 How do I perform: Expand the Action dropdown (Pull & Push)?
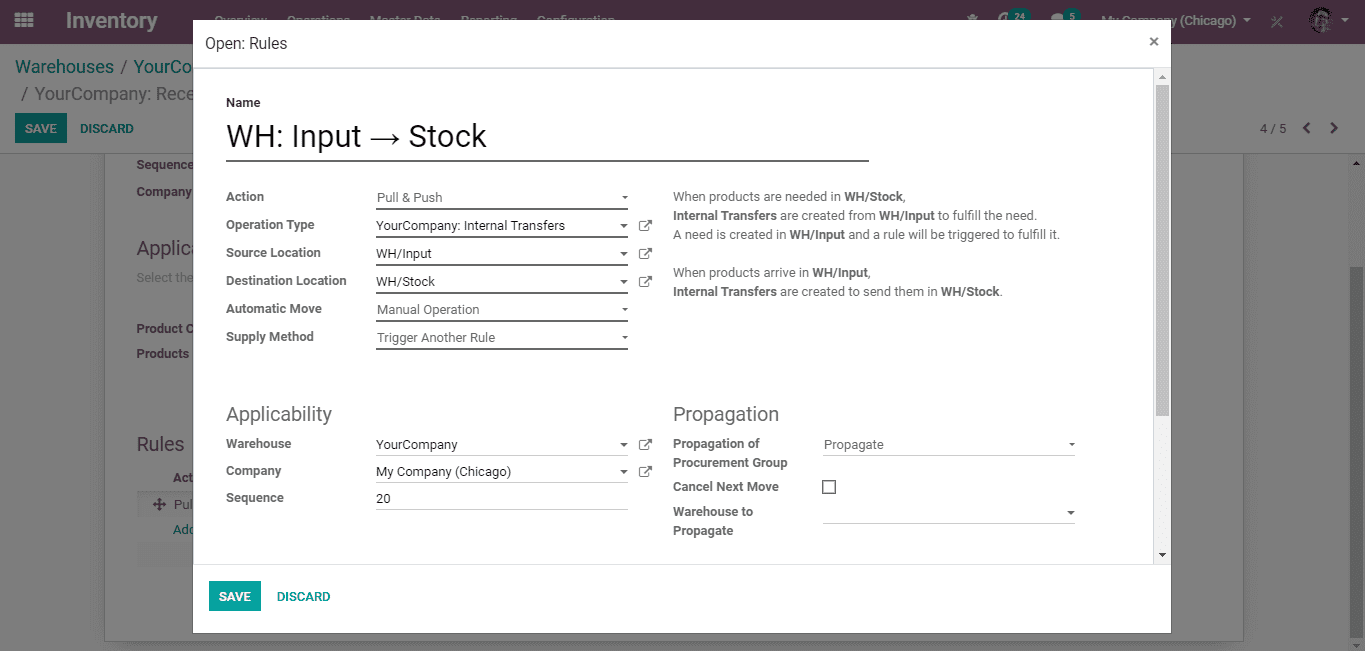502,198
